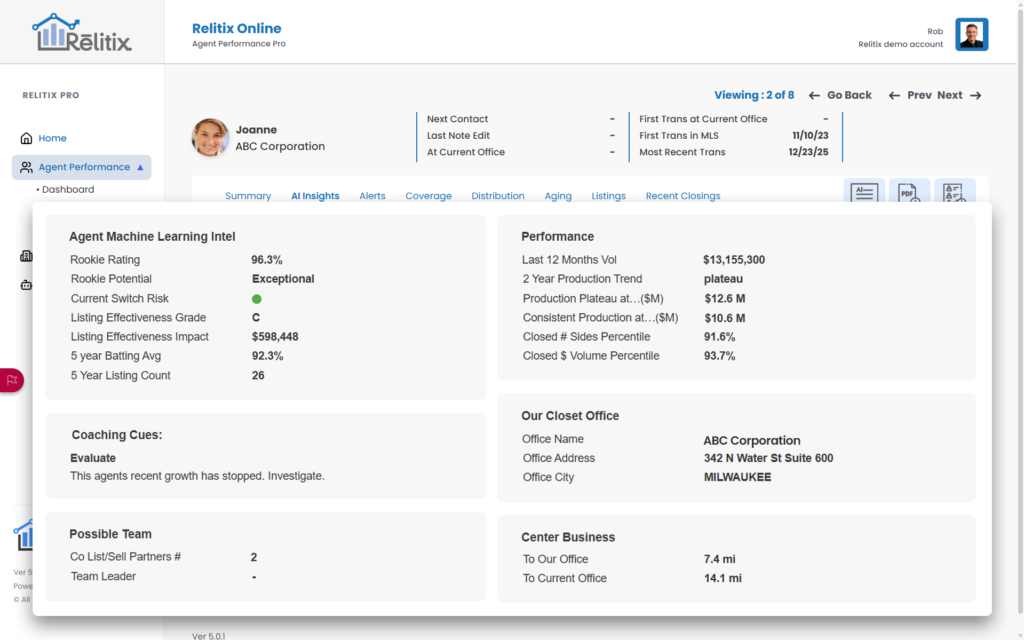View the Recent Closings tab
Image resolution: width=1024 pixels, height=640 pixels.
[683, 196]
